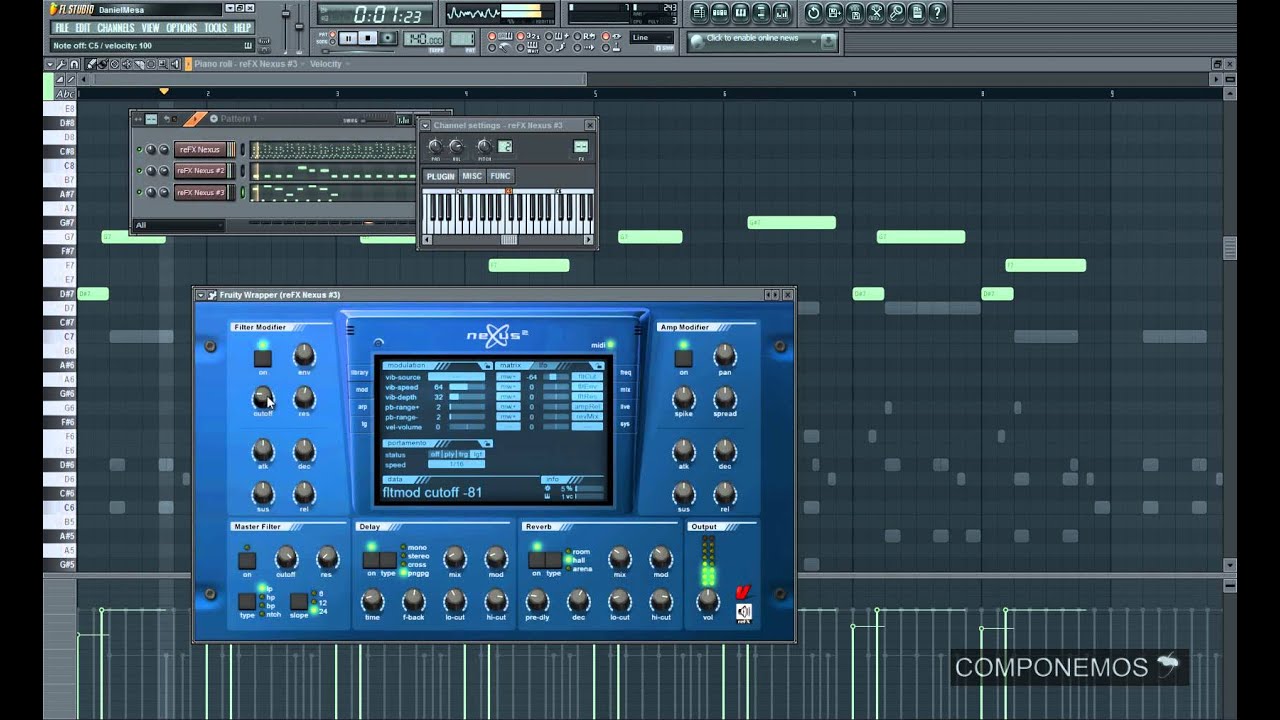Click the Filter Modifier res knob

(304, 397)
